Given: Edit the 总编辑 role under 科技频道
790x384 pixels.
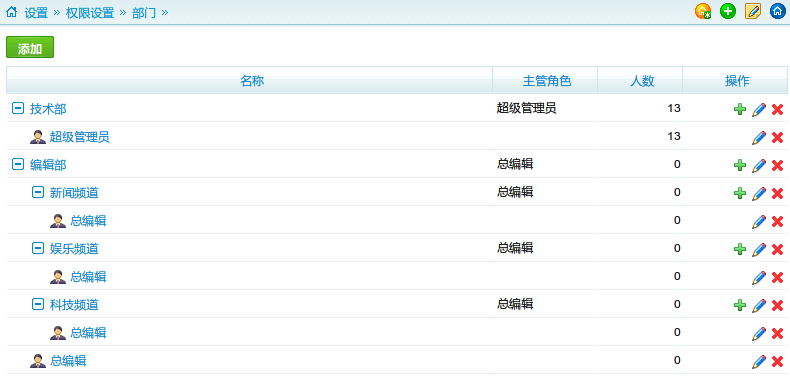Looking at the screenshot, I should [759, 333].
